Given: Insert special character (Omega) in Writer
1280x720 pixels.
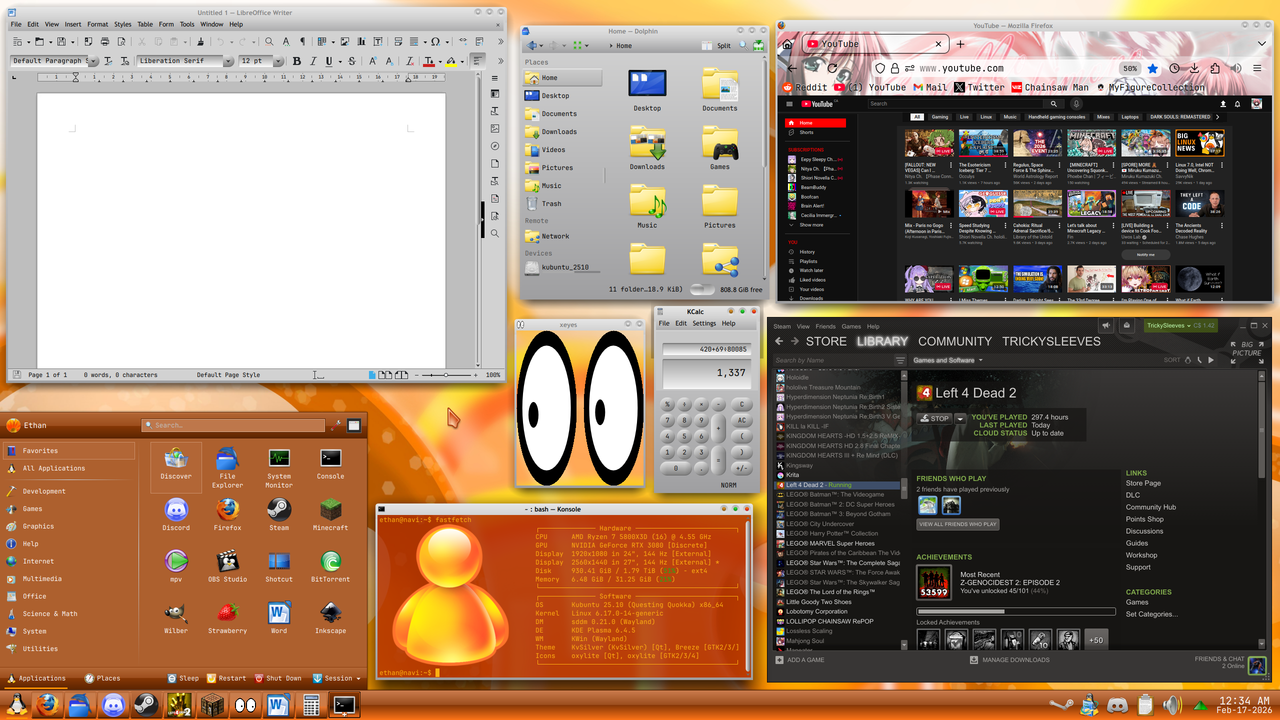Looking at the screenshot, I should click(x=435, y=41).
